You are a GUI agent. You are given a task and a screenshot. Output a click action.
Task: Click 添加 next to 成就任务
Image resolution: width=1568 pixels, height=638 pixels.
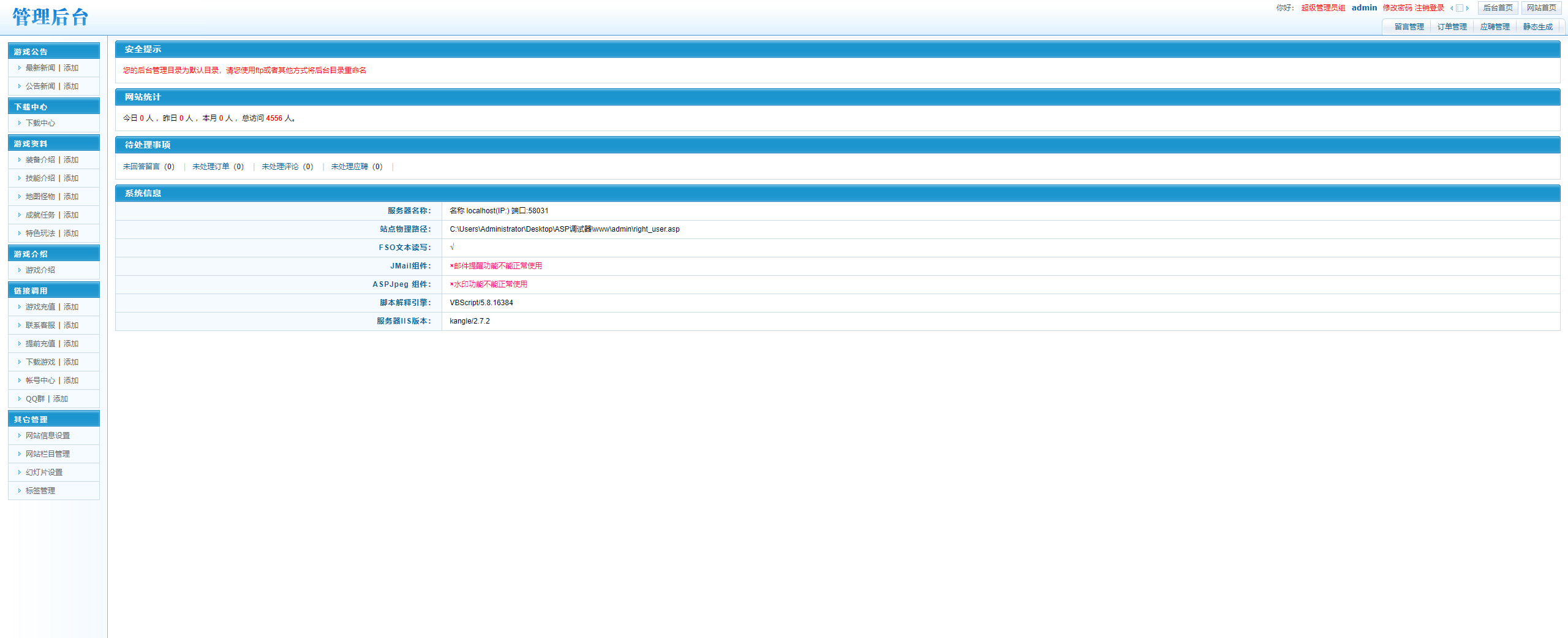tap(71, 215)
